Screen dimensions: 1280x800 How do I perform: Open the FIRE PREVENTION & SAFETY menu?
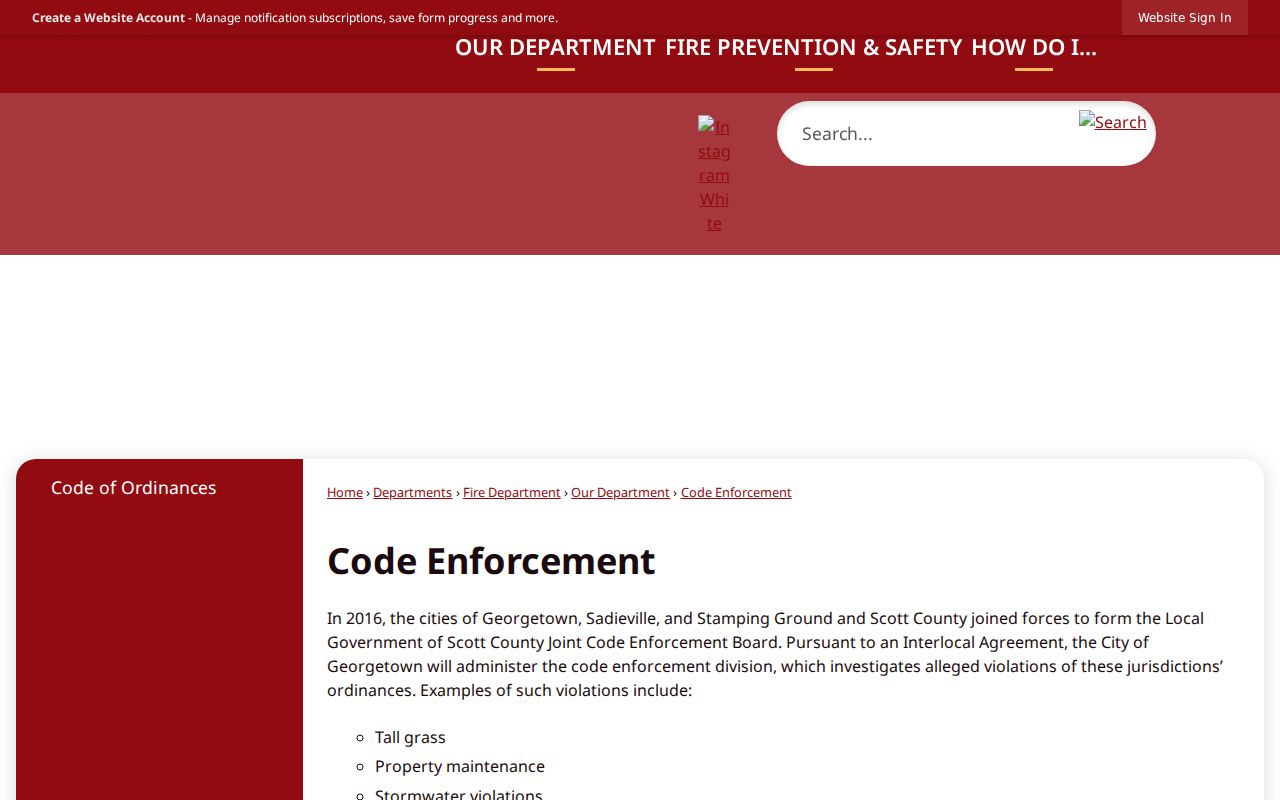[x=813, y=48]
